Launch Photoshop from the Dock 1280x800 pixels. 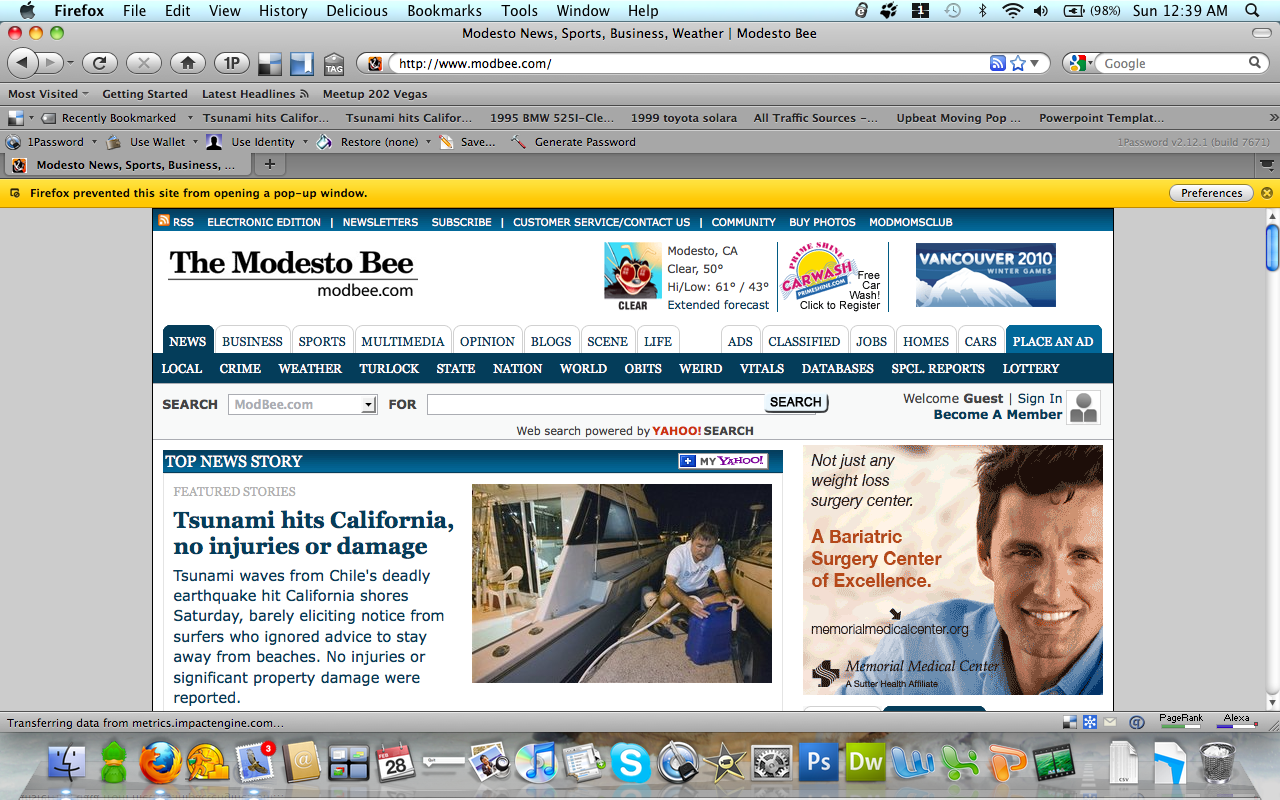tap(818, 763)
